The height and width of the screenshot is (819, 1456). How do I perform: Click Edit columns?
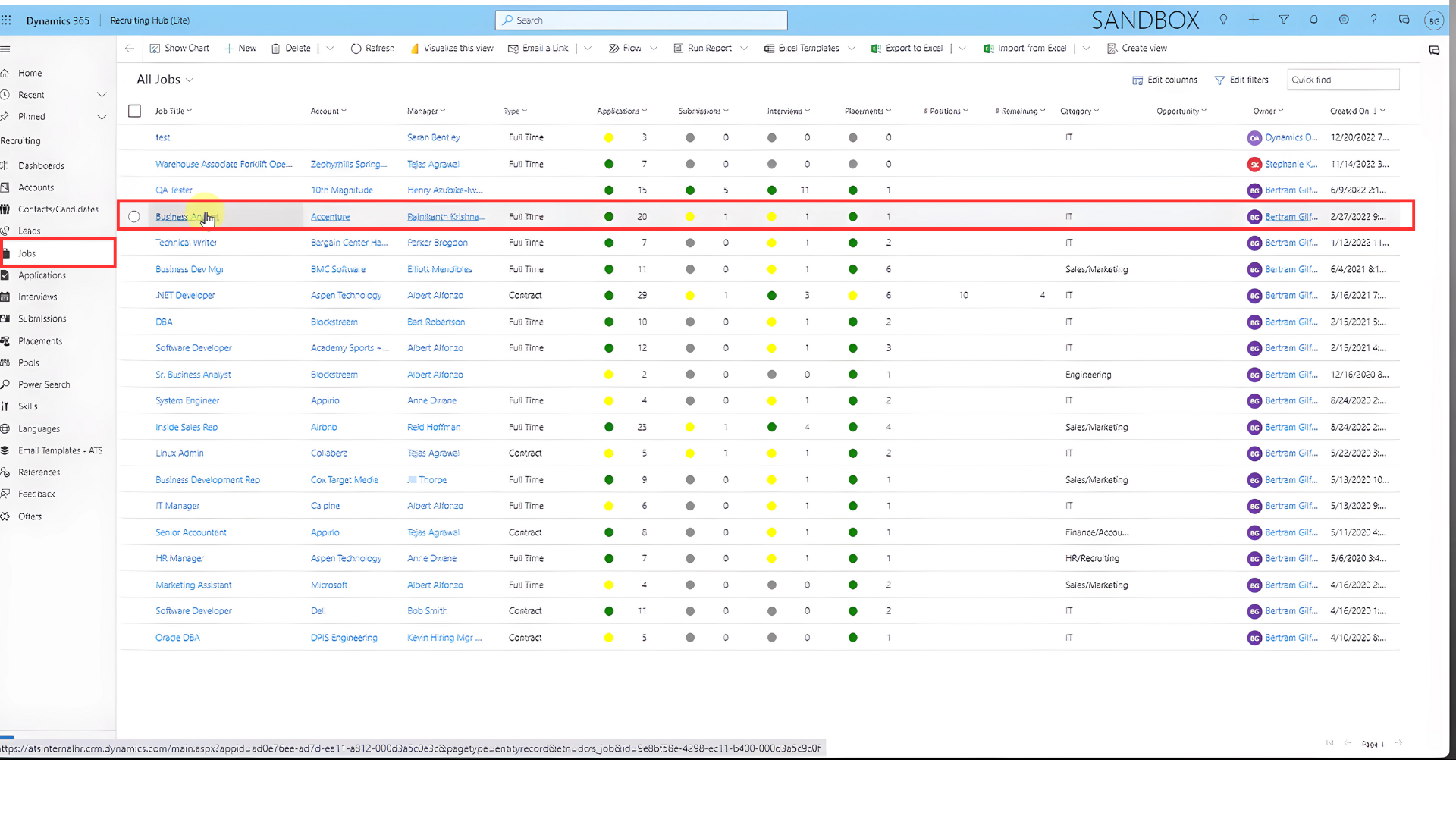(x=1165, y=80)
